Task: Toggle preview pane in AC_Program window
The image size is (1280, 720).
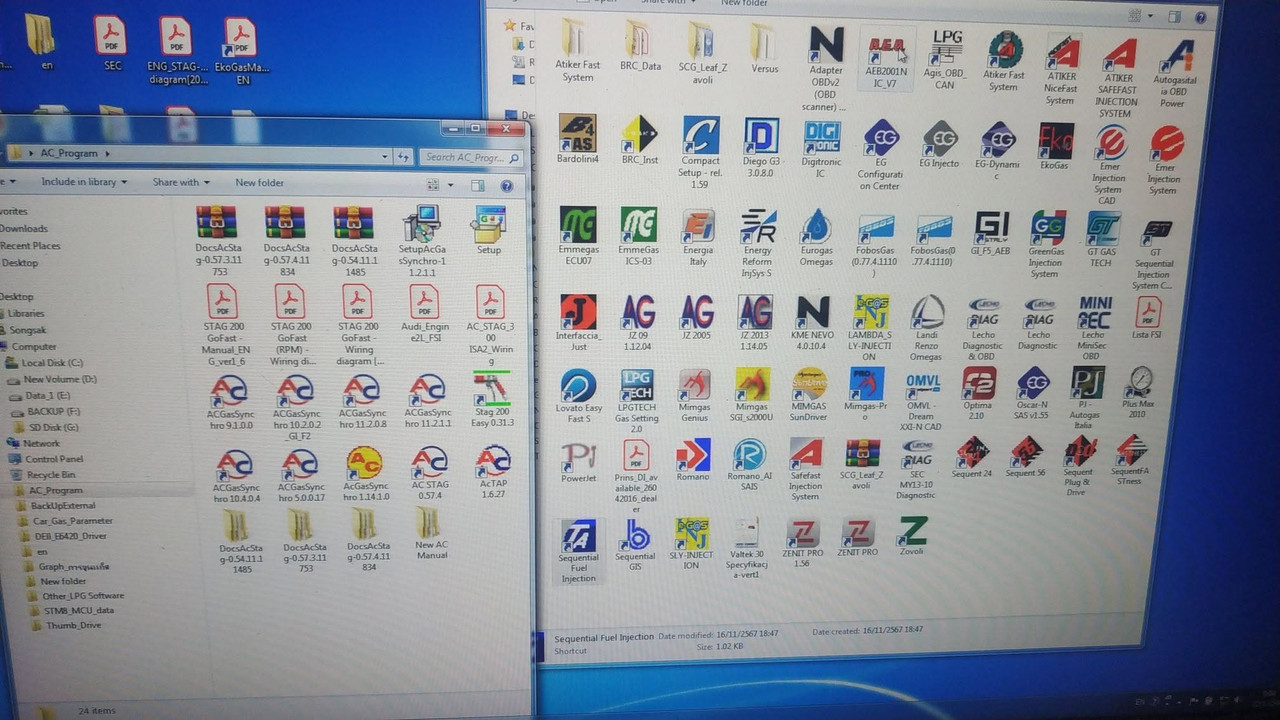Action: (x=478, y=185)
